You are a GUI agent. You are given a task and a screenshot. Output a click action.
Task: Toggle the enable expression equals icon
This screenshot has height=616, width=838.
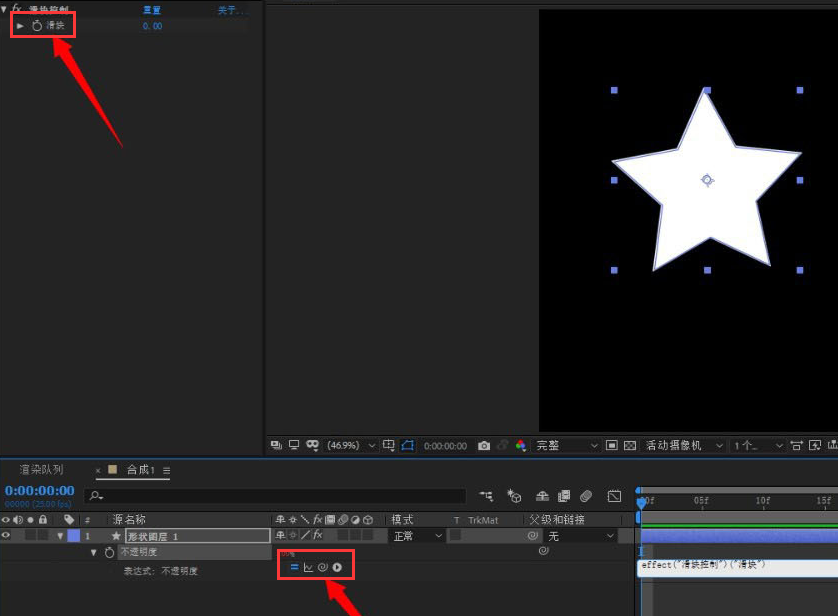tap(294, 567)
